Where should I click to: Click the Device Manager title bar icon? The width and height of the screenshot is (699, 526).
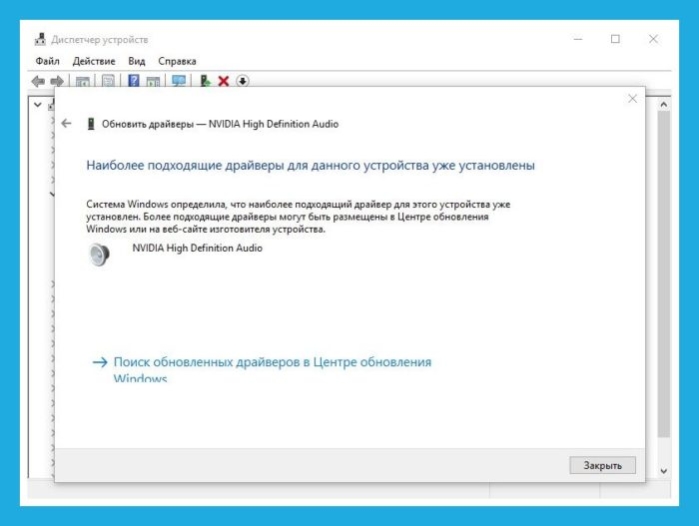(x=40, y=39)
